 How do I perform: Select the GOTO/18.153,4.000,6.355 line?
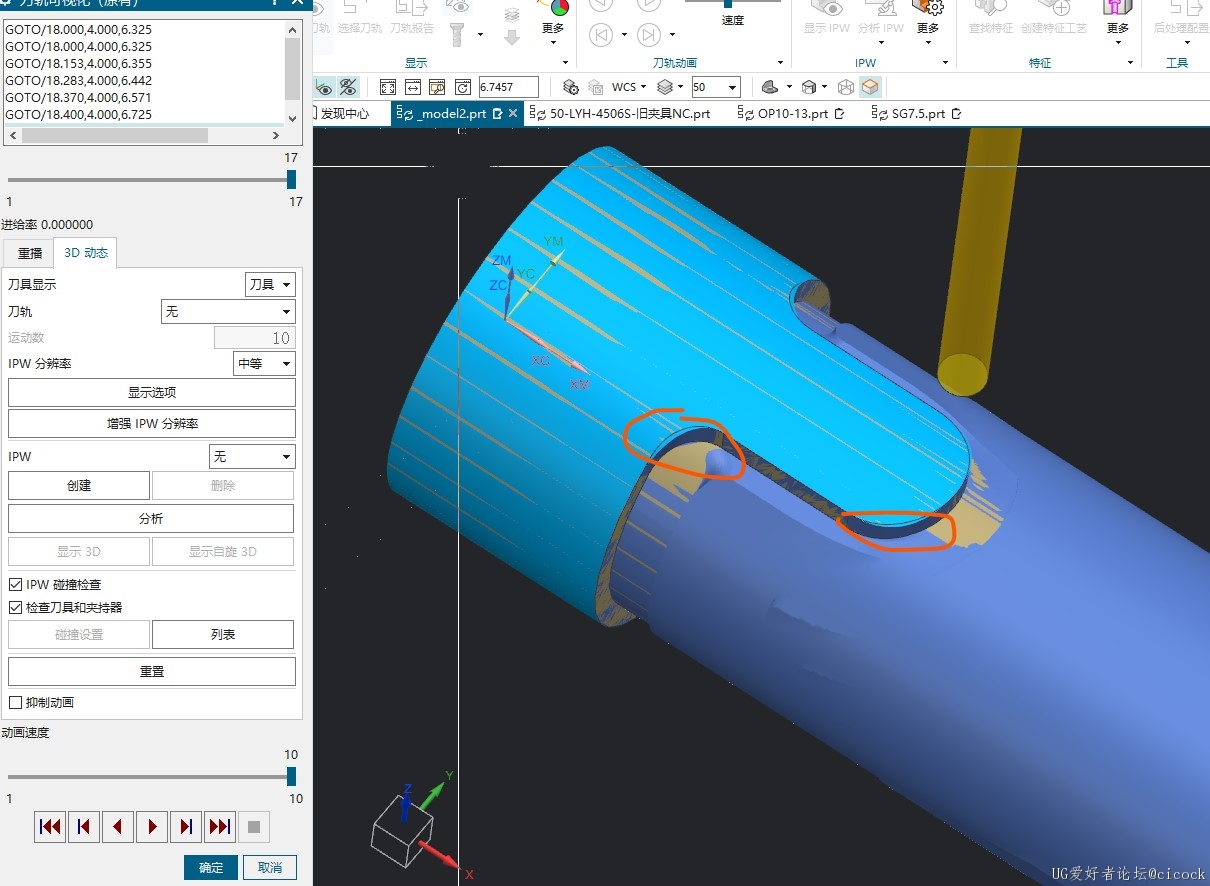(x=78, y=63)
